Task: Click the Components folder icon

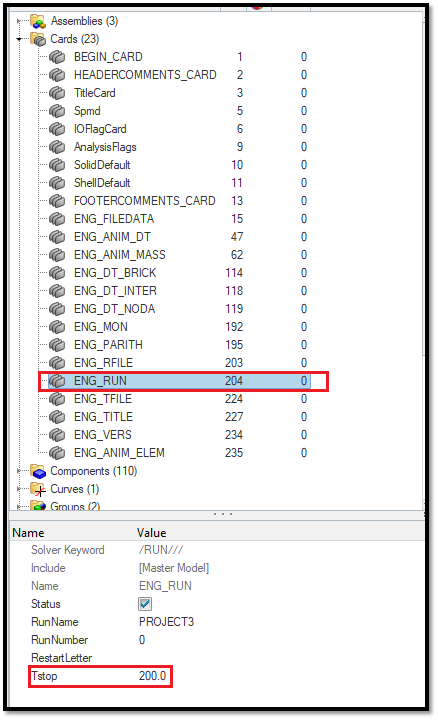Action: [x=38, y=471]
